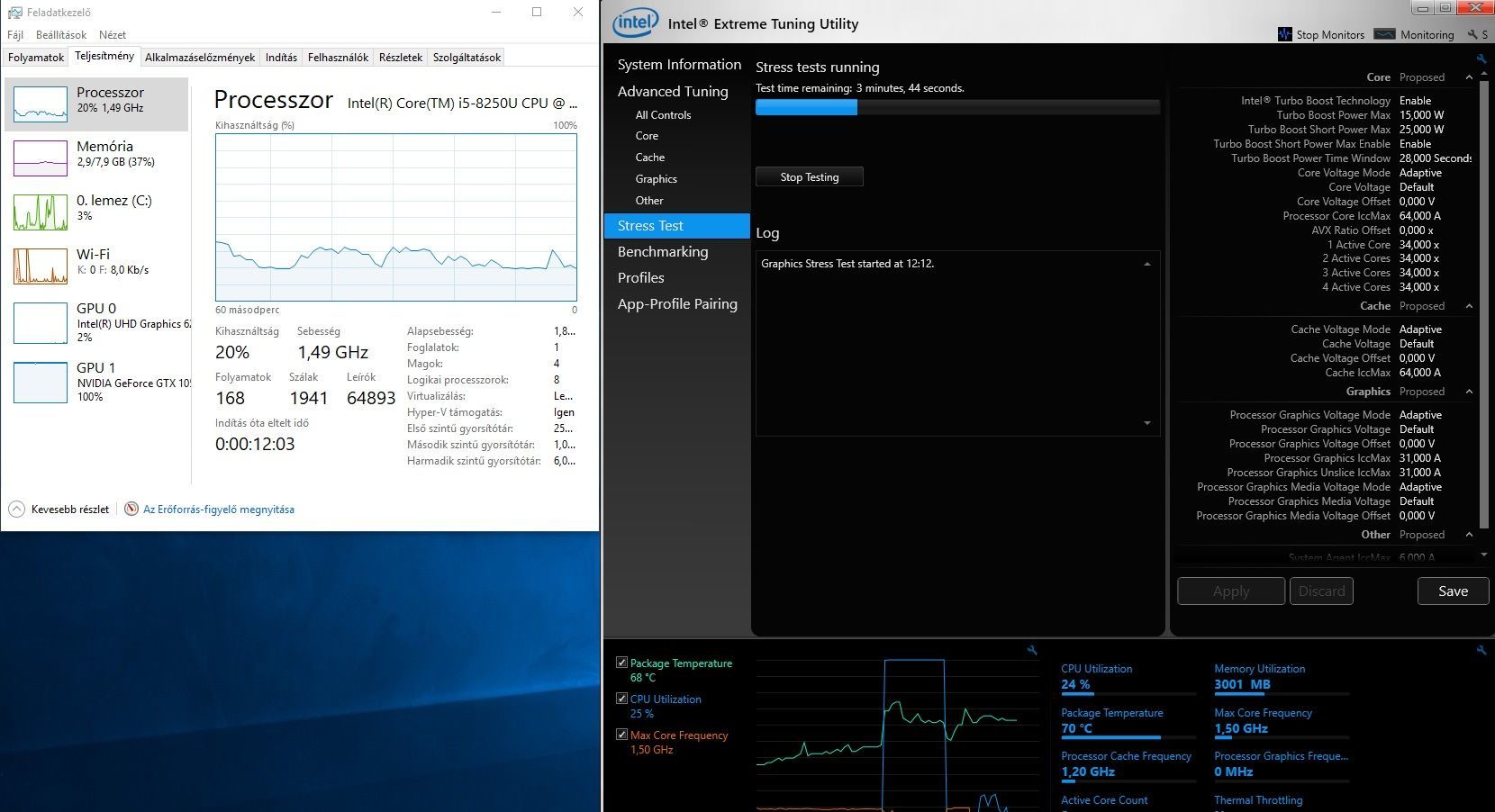Click wrench icon above monitor stats panel
The height and width of the screenshot is (812, 1495).
point(1481,650)
